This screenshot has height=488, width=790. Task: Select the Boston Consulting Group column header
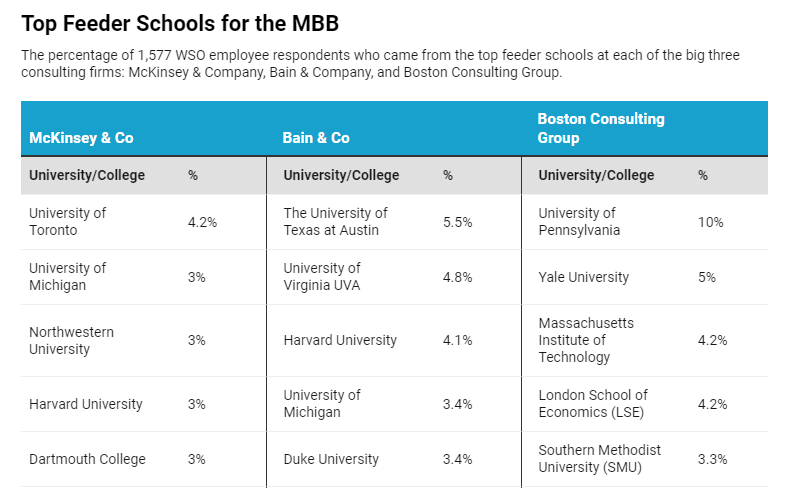coord(601,128)
